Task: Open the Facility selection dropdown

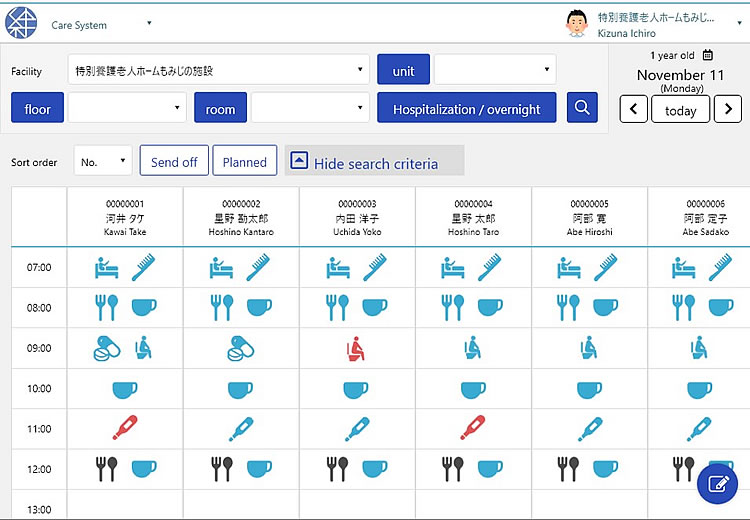Action: pos(219,70)
